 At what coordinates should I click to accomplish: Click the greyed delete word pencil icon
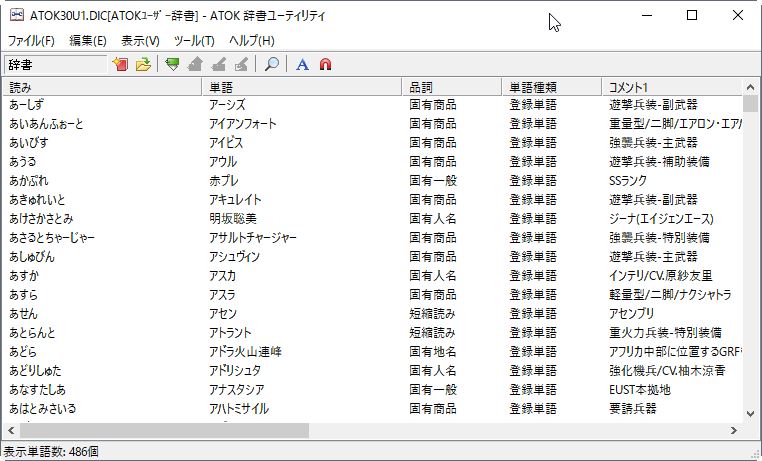[242, 64]
